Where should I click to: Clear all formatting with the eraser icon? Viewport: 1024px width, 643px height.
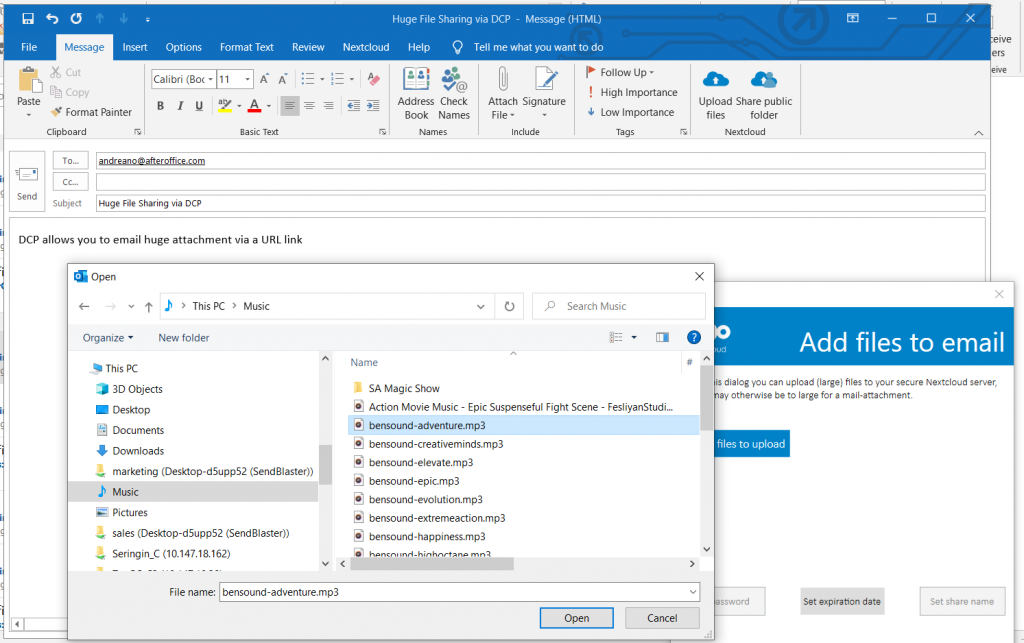374,79
